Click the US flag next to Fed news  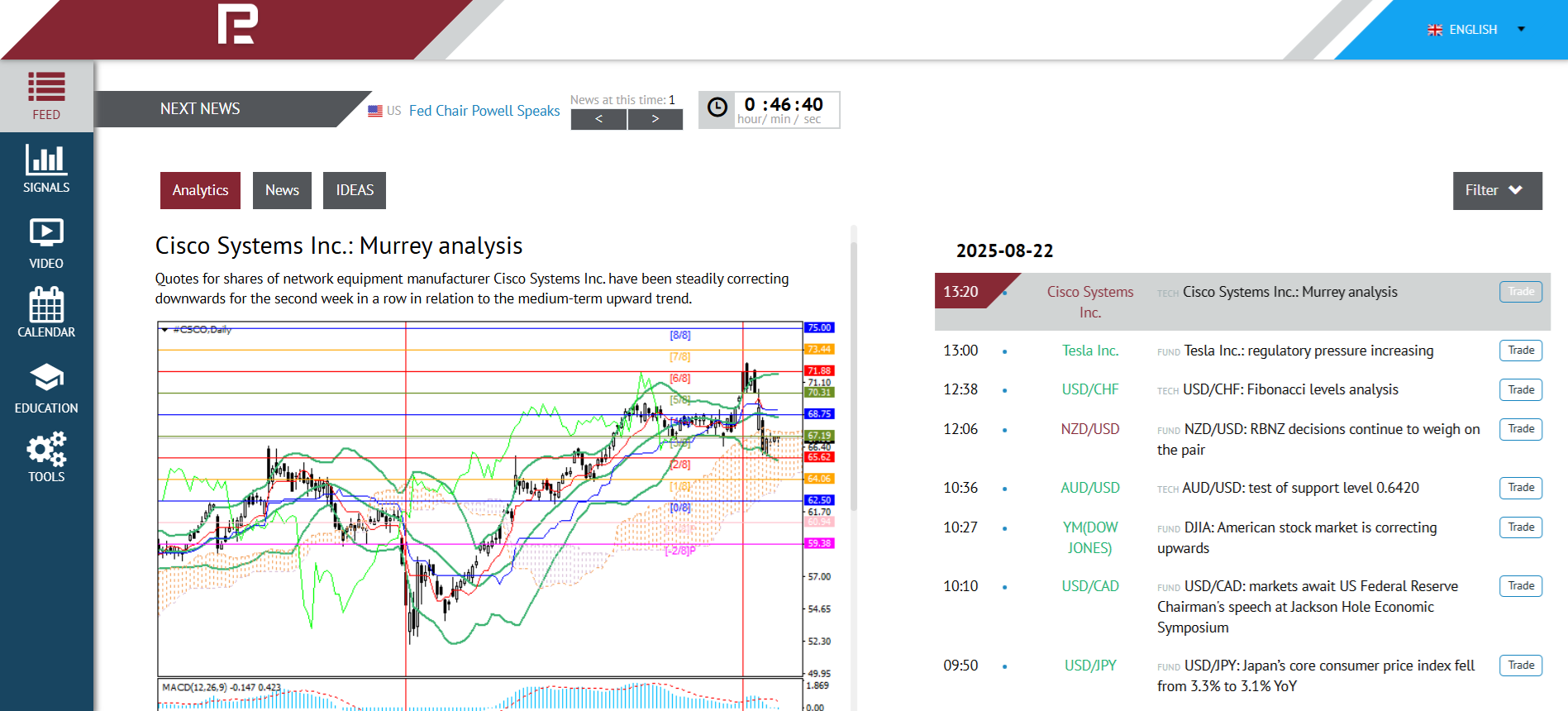point(375,111)
